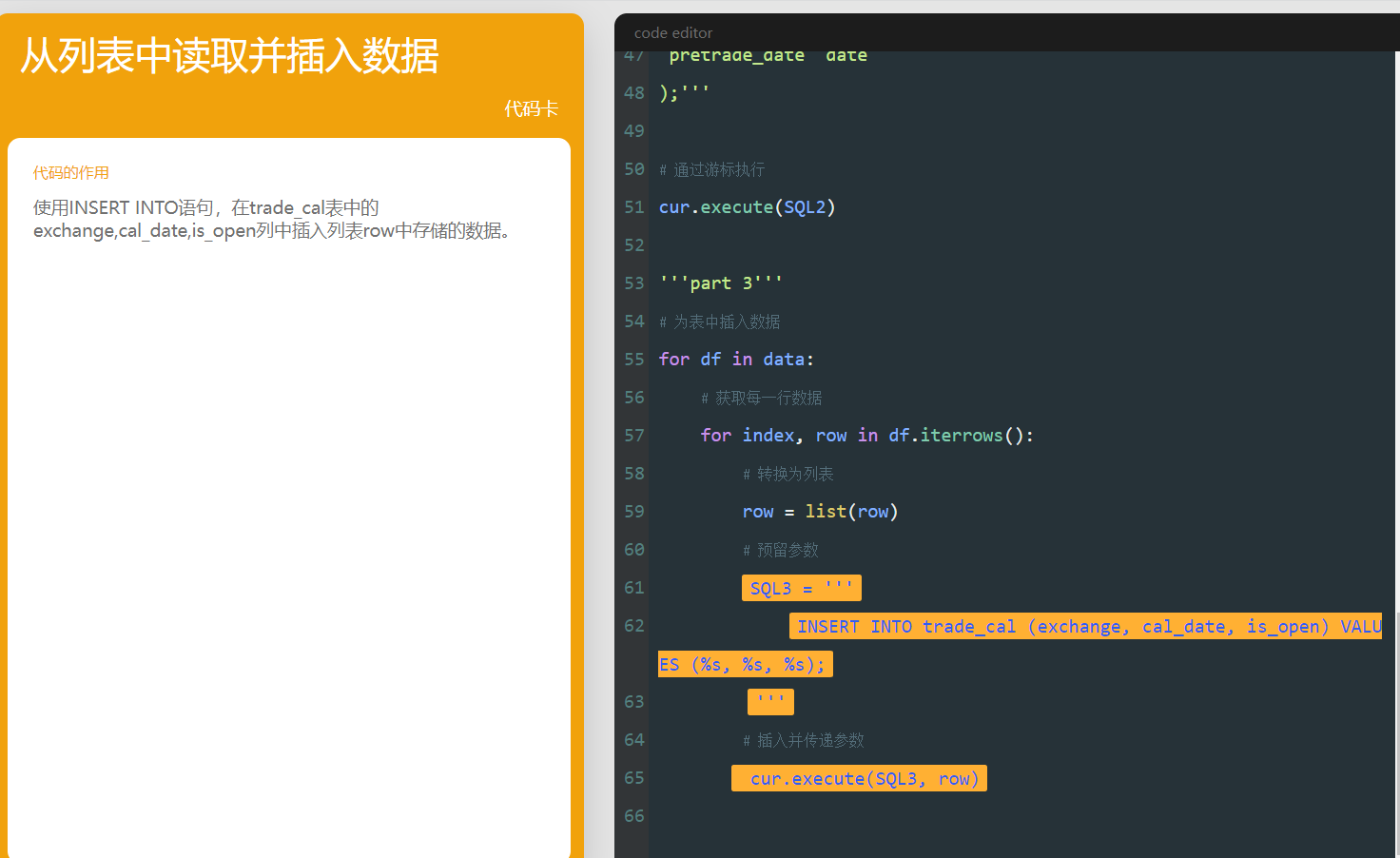Click line number 55 in the gutter
Viewport: 1400px width, 858px height.
634,360
